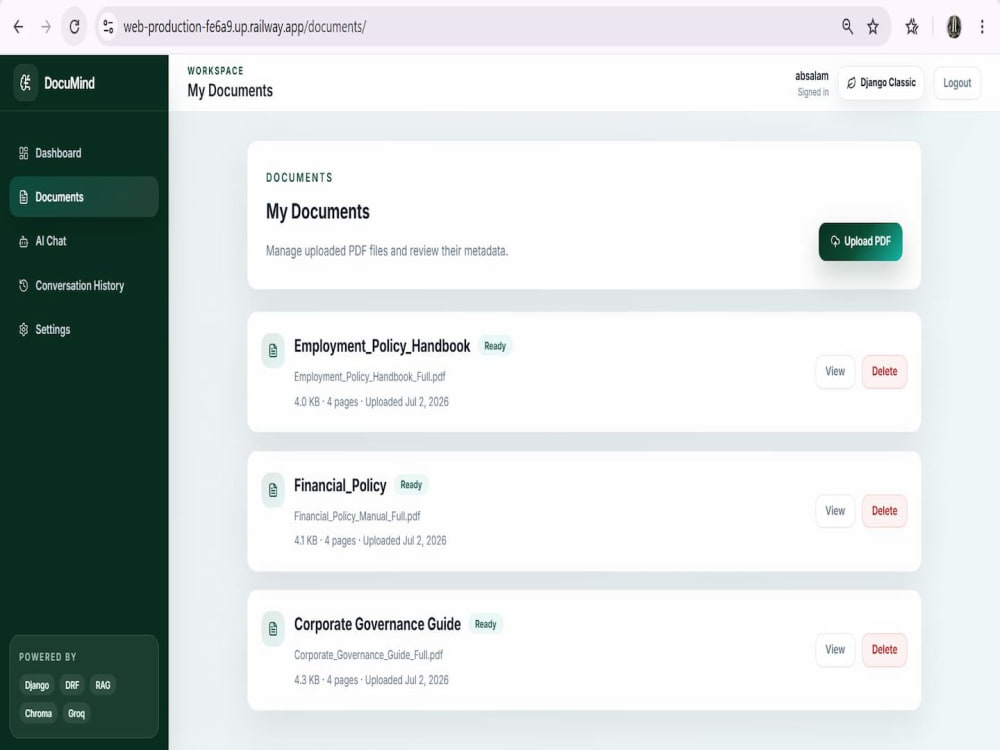Go to Conversation History
Image resolution: width=1000 pixels, height=750 pixels.
tap(84, 286)
